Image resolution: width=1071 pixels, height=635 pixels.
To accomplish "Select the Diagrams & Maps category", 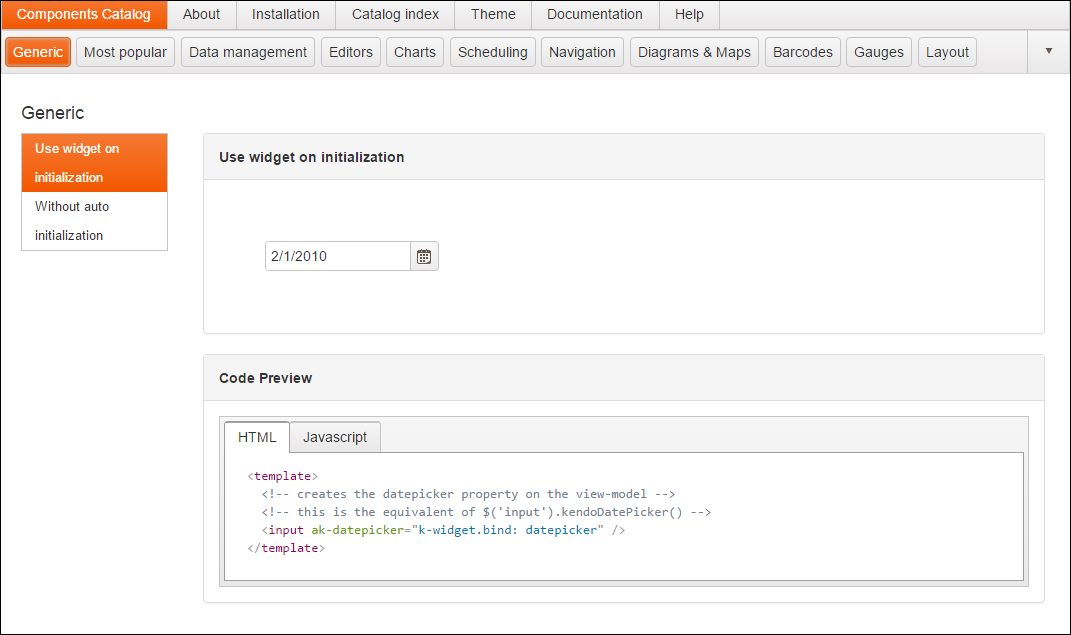I will (694, 52).
